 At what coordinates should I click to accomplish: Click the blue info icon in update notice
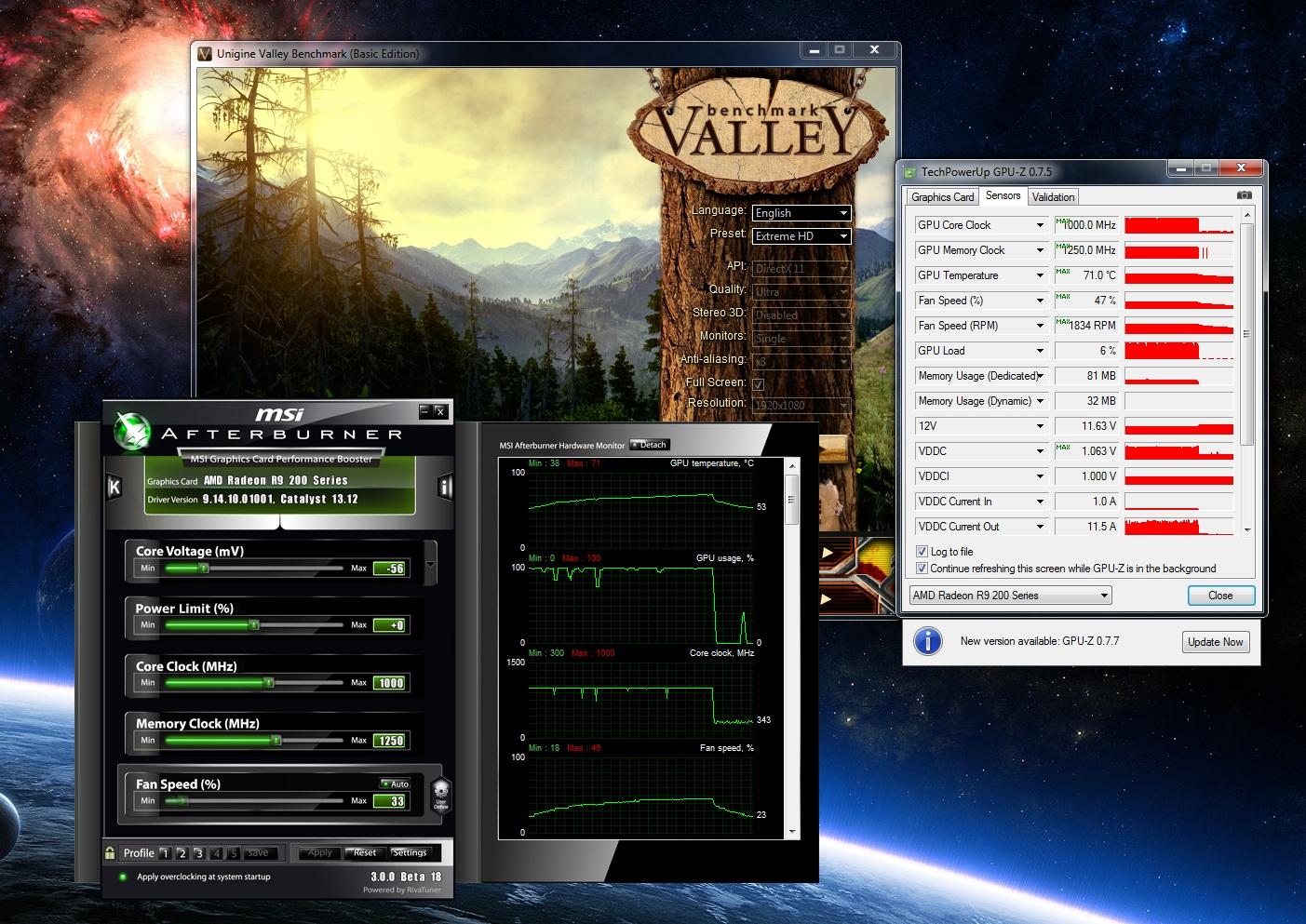pyautogui.click(x=927, y=641)
